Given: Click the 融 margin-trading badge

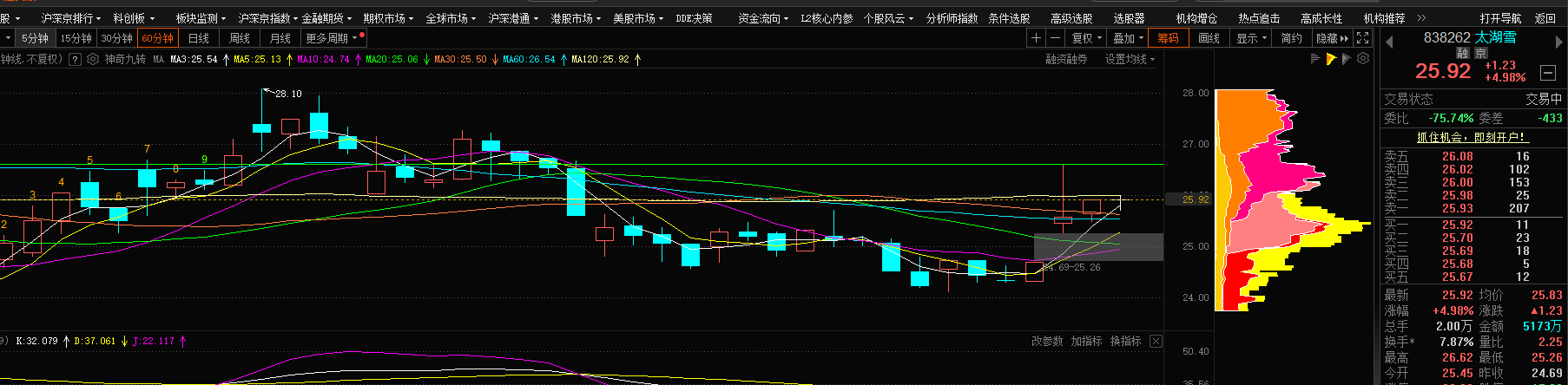Looking at the screenshot, I should (x=1463, y=53).
